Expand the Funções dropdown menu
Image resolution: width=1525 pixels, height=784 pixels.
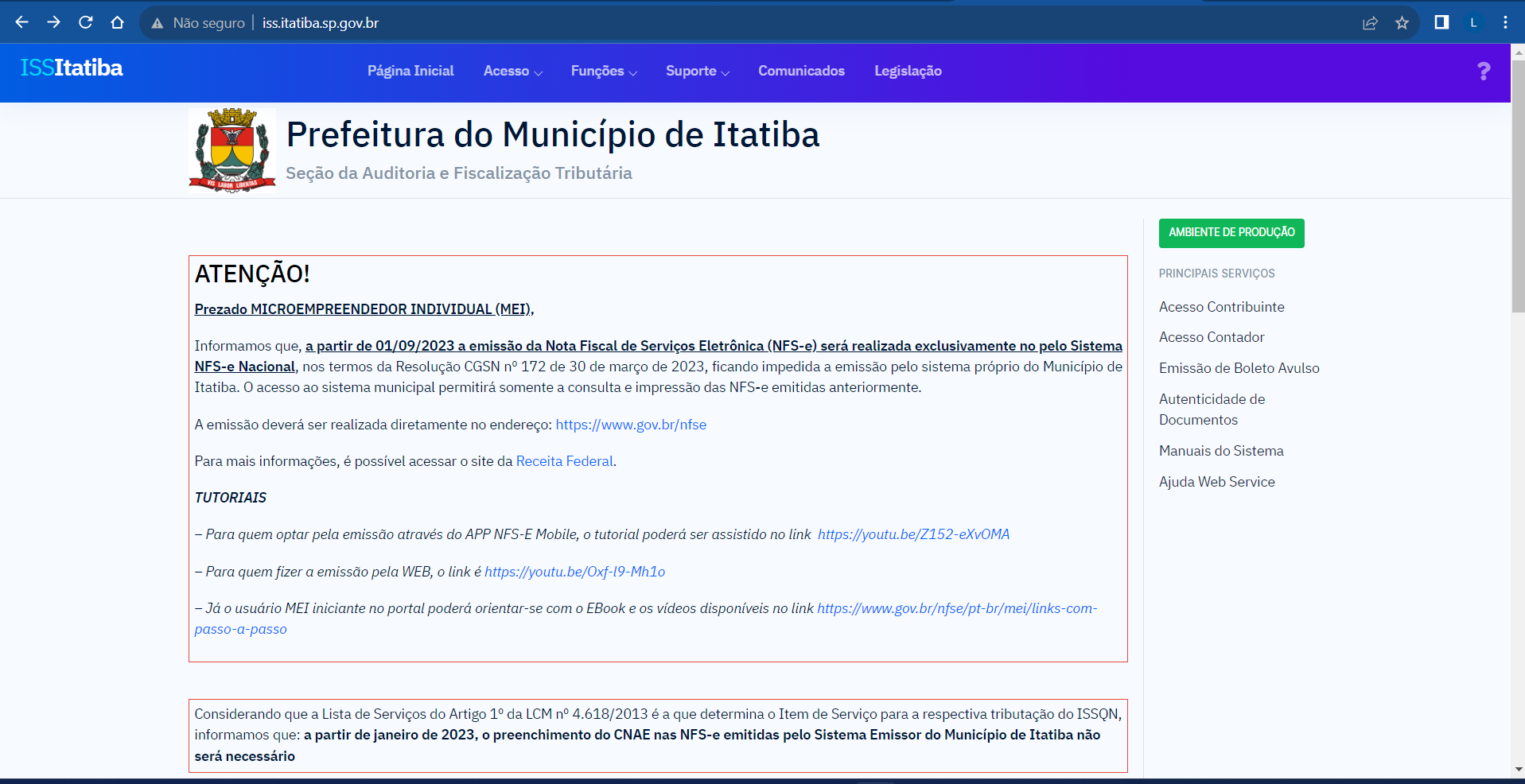pos(604,71)
